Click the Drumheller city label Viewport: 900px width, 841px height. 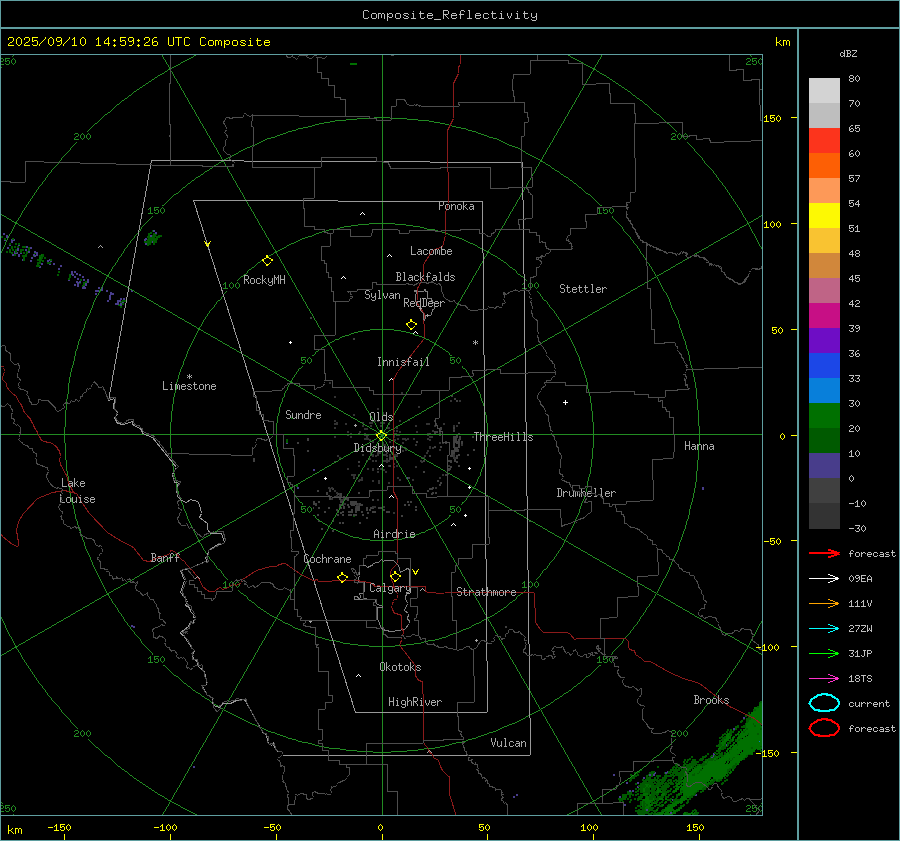click(586, 493)
